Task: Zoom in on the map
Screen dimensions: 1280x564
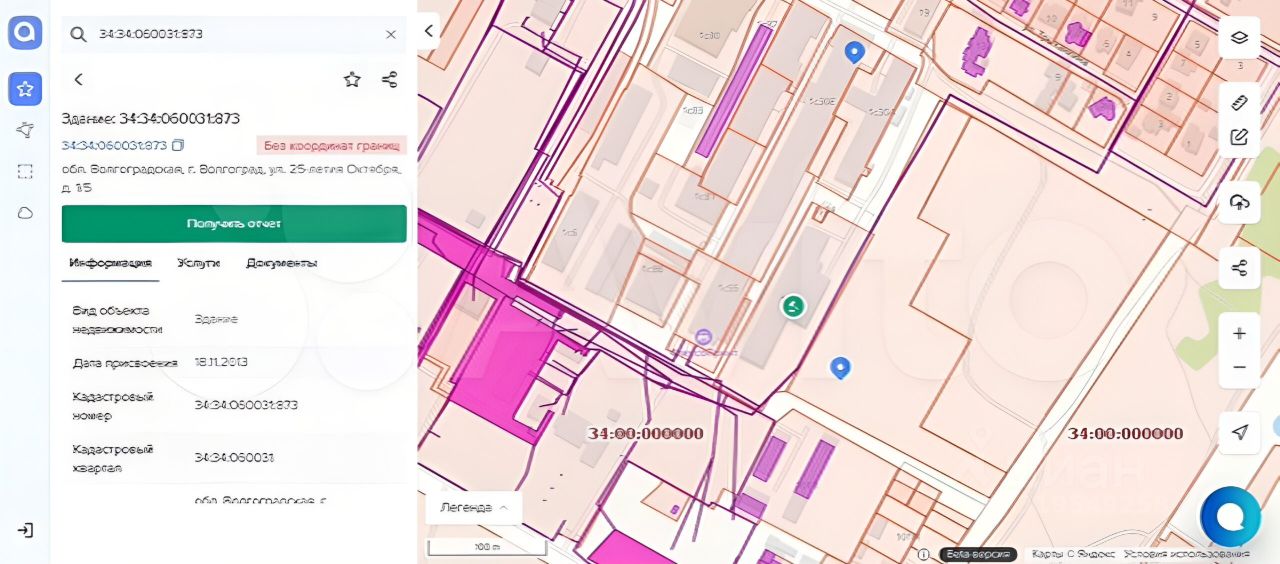Action: (1239, 333)
